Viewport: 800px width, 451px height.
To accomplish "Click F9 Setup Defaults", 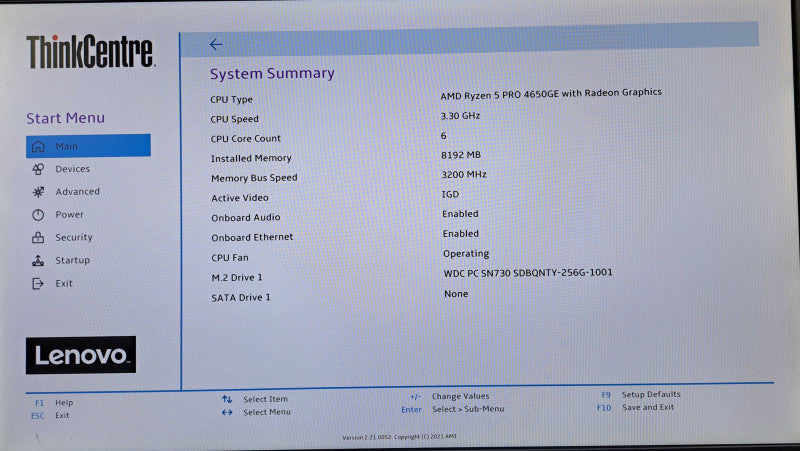I will (x=641, y=394).
